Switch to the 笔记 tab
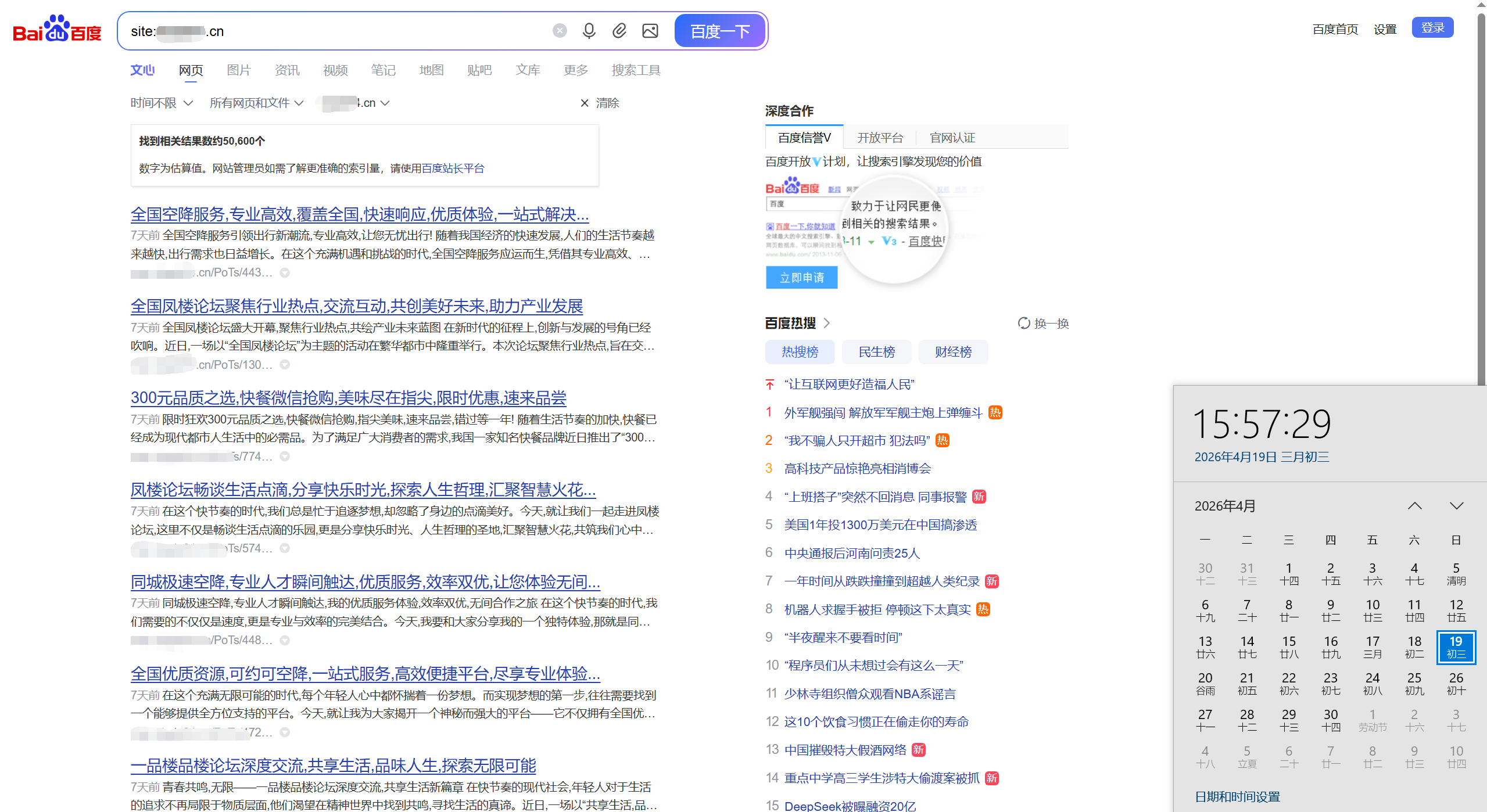This screenshot has width=1487, height=812. tap(384, 70)
